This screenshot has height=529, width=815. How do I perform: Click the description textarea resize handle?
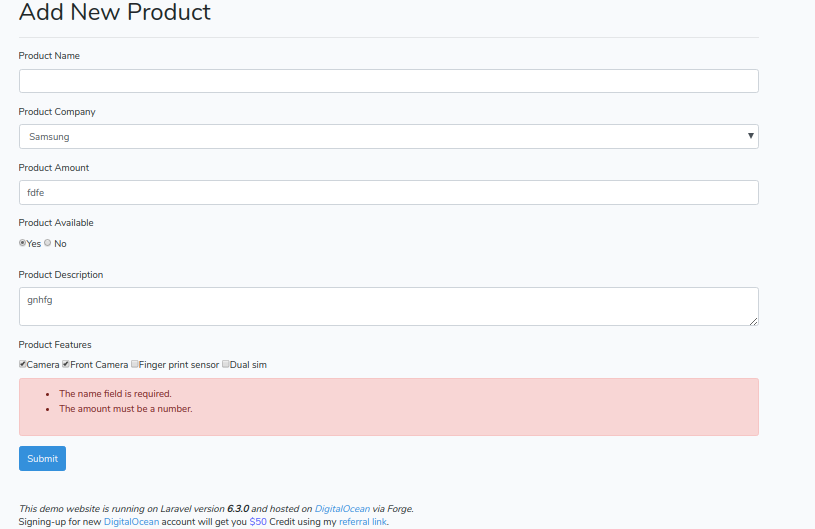[x=754, y=321]
